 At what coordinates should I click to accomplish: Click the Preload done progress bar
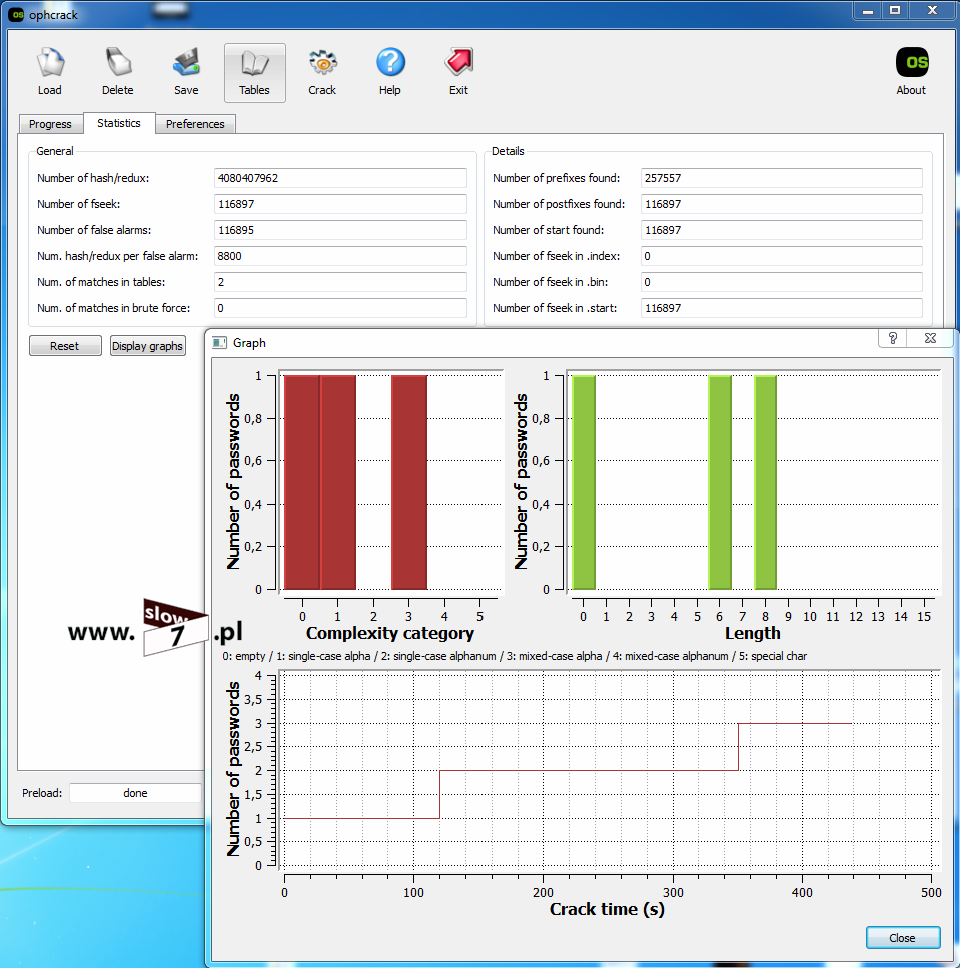point(135,793)
